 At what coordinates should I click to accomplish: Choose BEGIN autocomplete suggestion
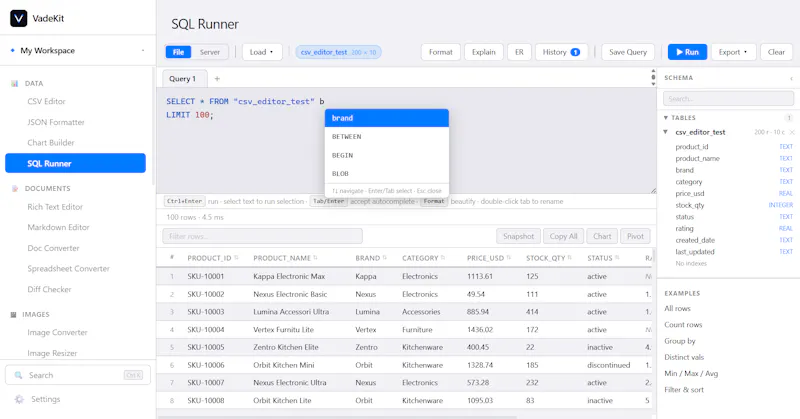point(387,155)
